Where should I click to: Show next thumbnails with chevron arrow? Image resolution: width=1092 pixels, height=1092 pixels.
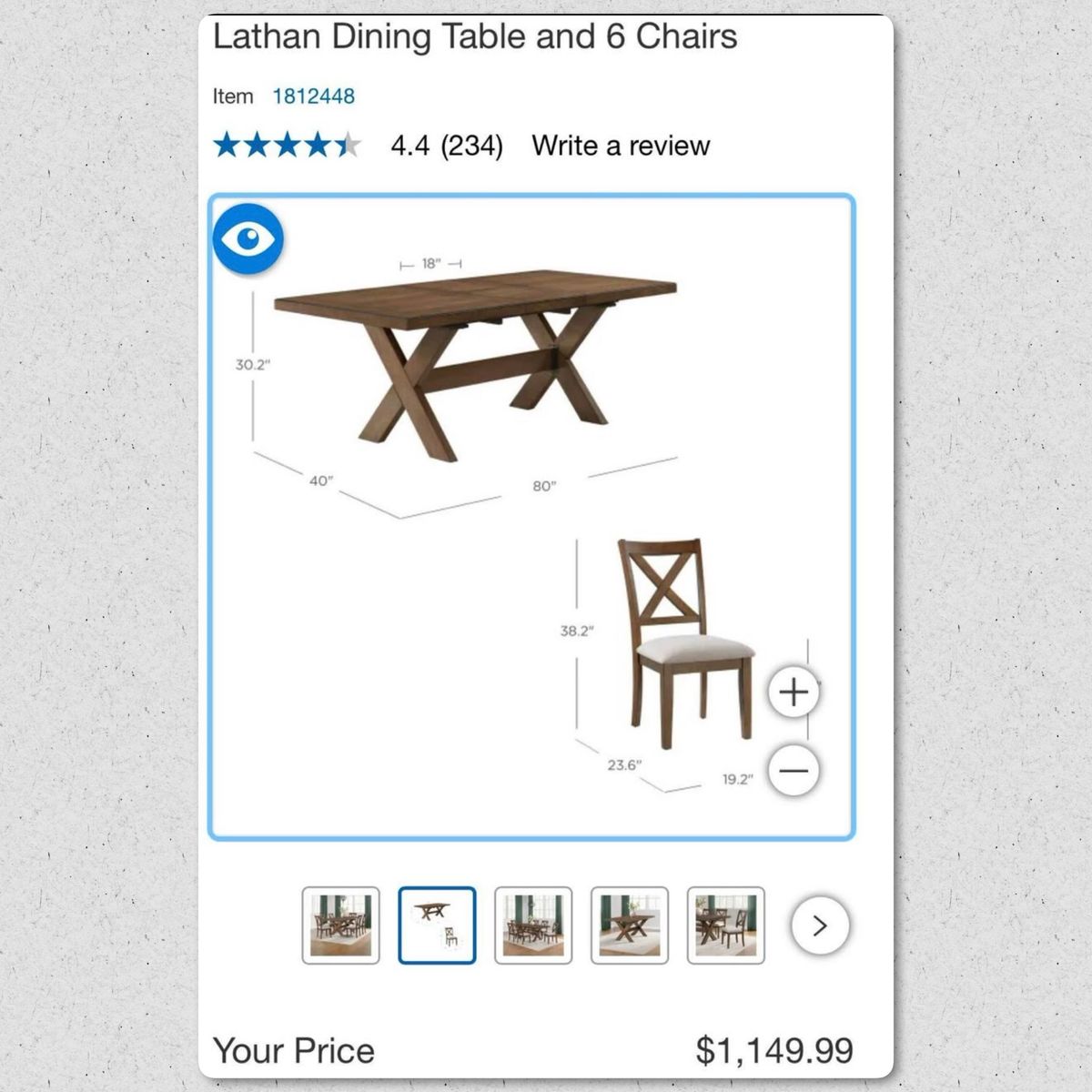(x=820, y=925)
